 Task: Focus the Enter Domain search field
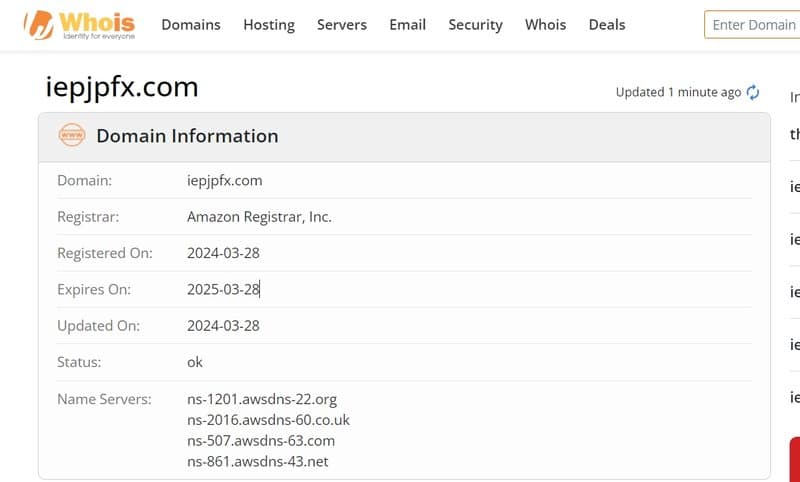[x=752, y=24]
